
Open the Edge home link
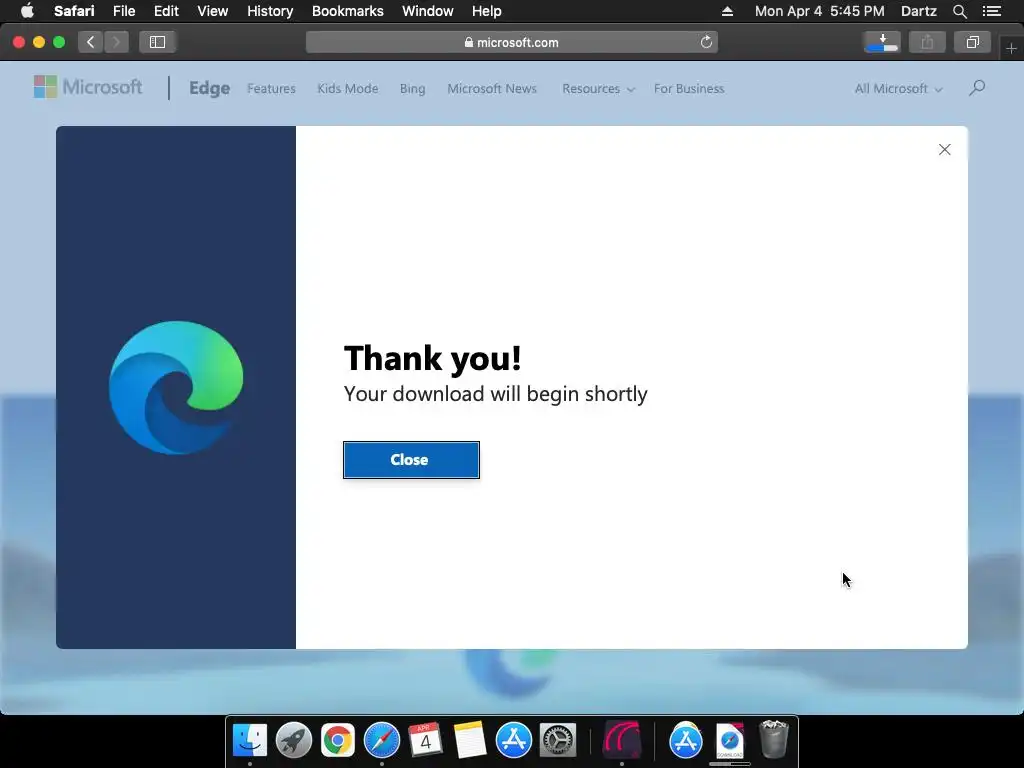pyautogui.click(x=209, y=88)
